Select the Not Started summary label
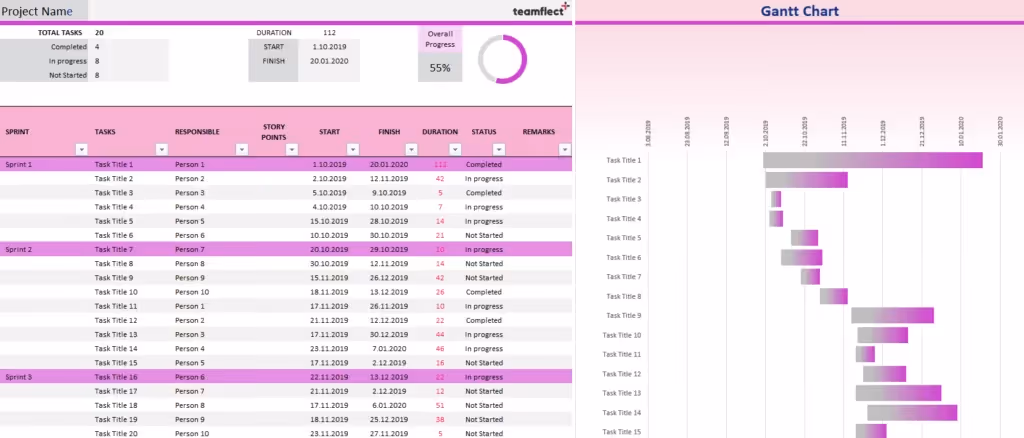Screen dimensions: 1024x438 tap(68, 75)
